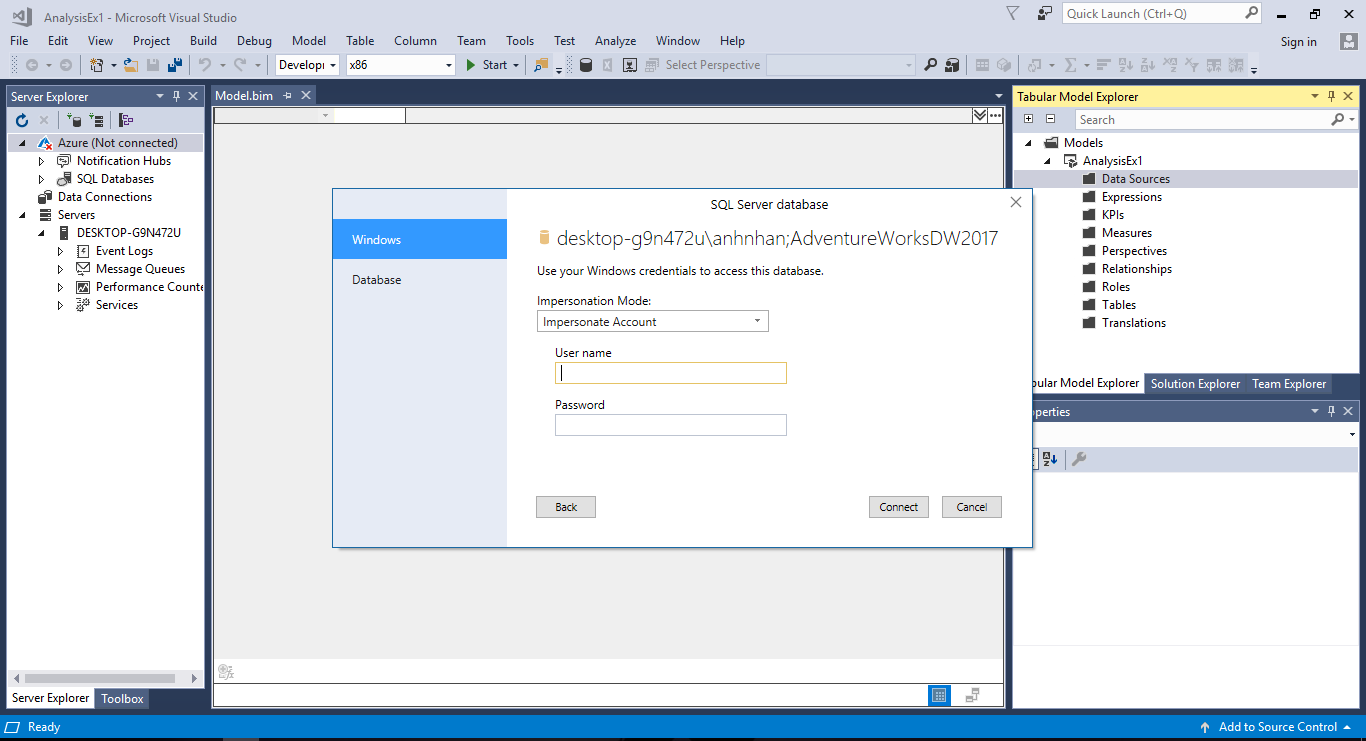The image size is (1366, 741).
Task: Click Property Pages wrench icon
Action: [1079, 459]
